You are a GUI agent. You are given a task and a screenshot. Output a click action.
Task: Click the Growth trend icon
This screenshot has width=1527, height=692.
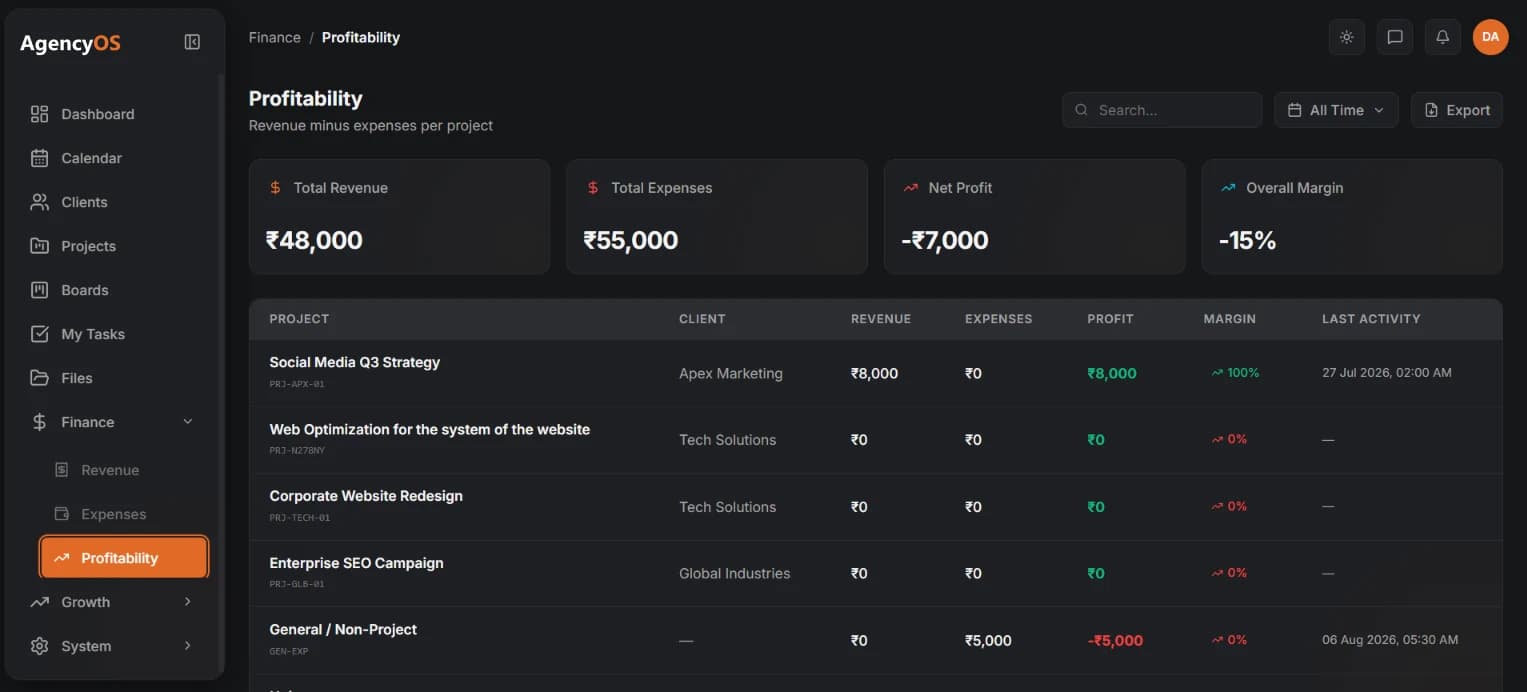[39, 602]
